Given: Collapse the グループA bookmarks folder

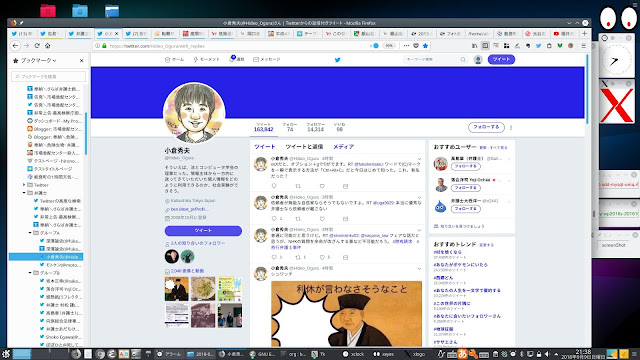Looking at the screenshot, I should 30,233.
